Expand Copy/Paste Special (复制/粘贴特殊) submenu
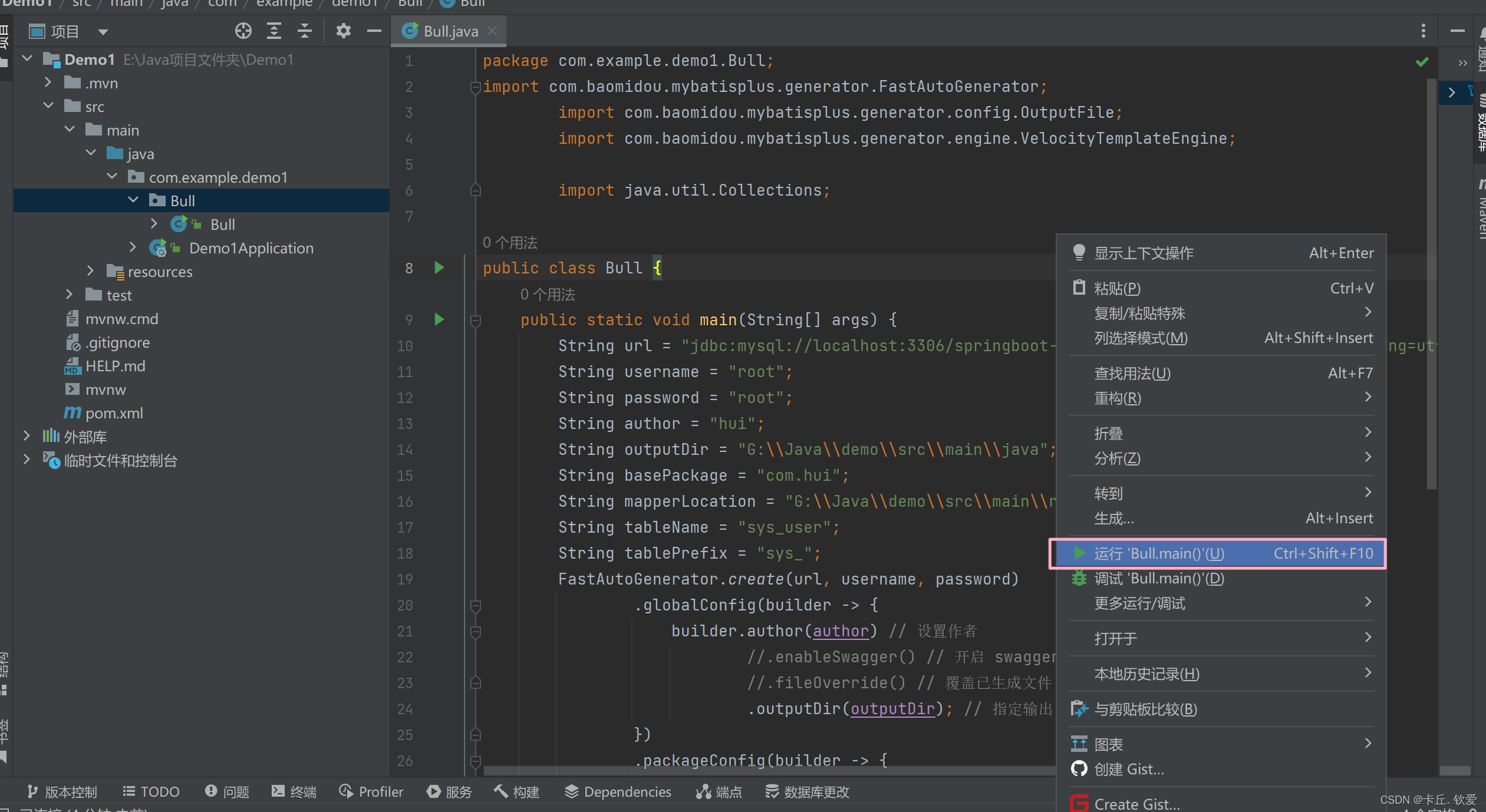The height and width of the screenshot is (812, 1486). coord(1221,313)
